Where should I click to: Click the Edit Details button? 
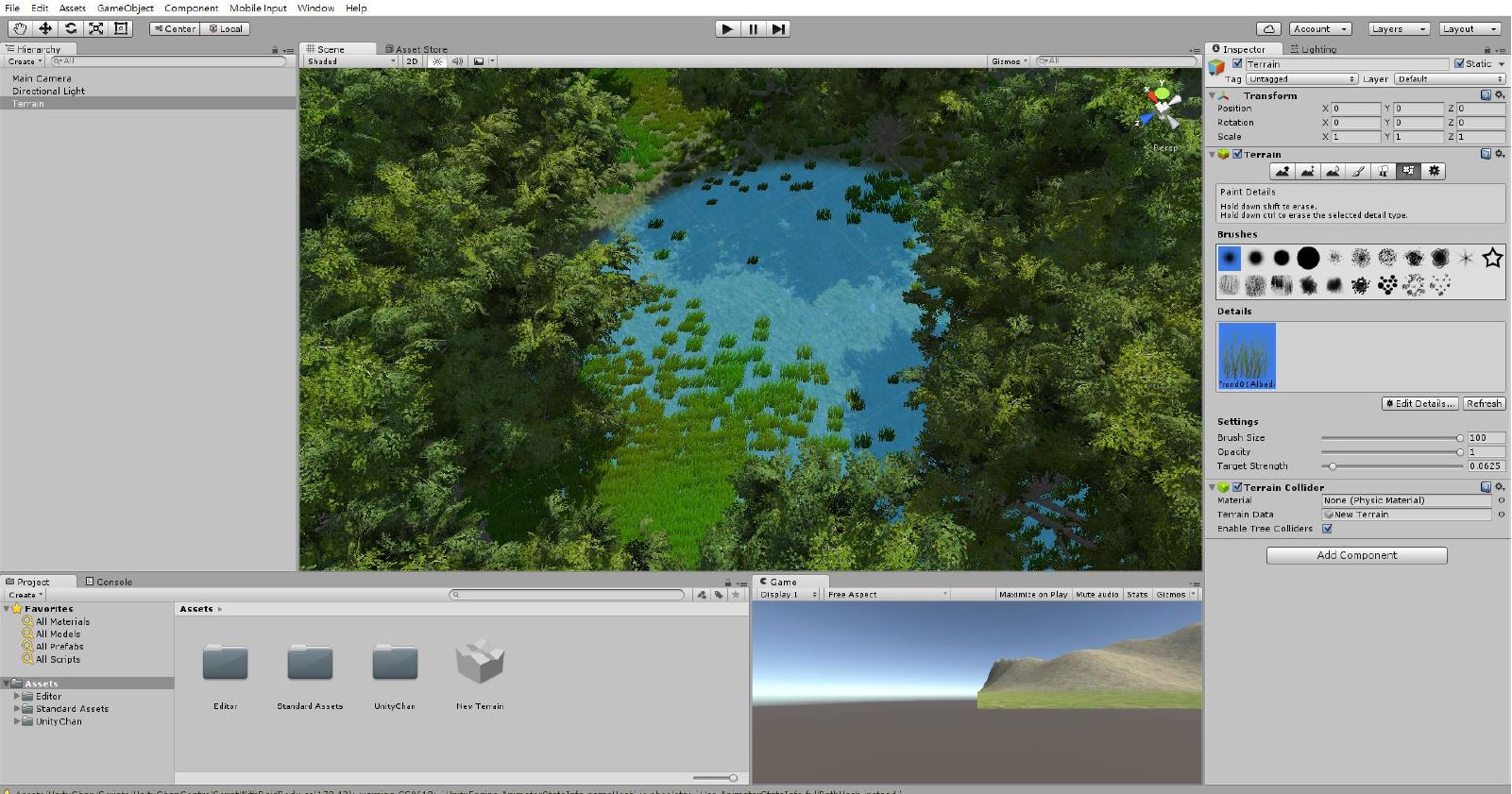click(x=1420, y=403)
